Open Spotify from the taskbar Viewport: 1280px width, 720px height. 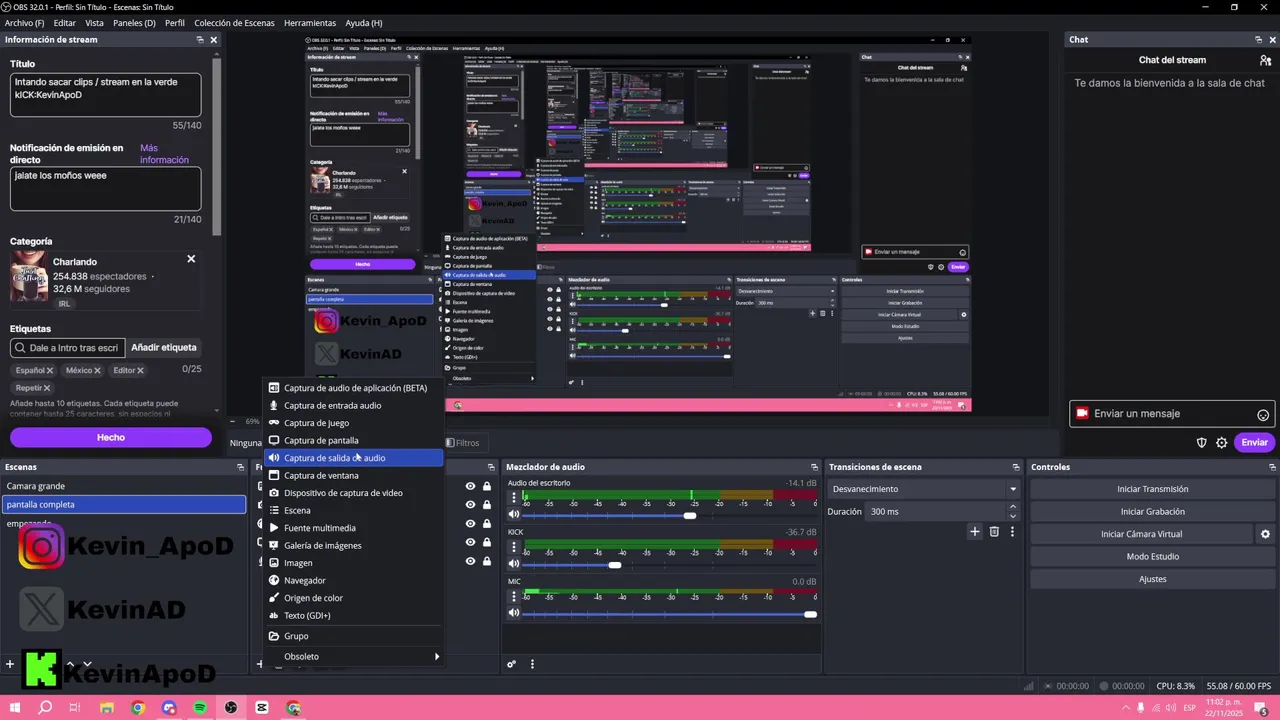point(200,708)
